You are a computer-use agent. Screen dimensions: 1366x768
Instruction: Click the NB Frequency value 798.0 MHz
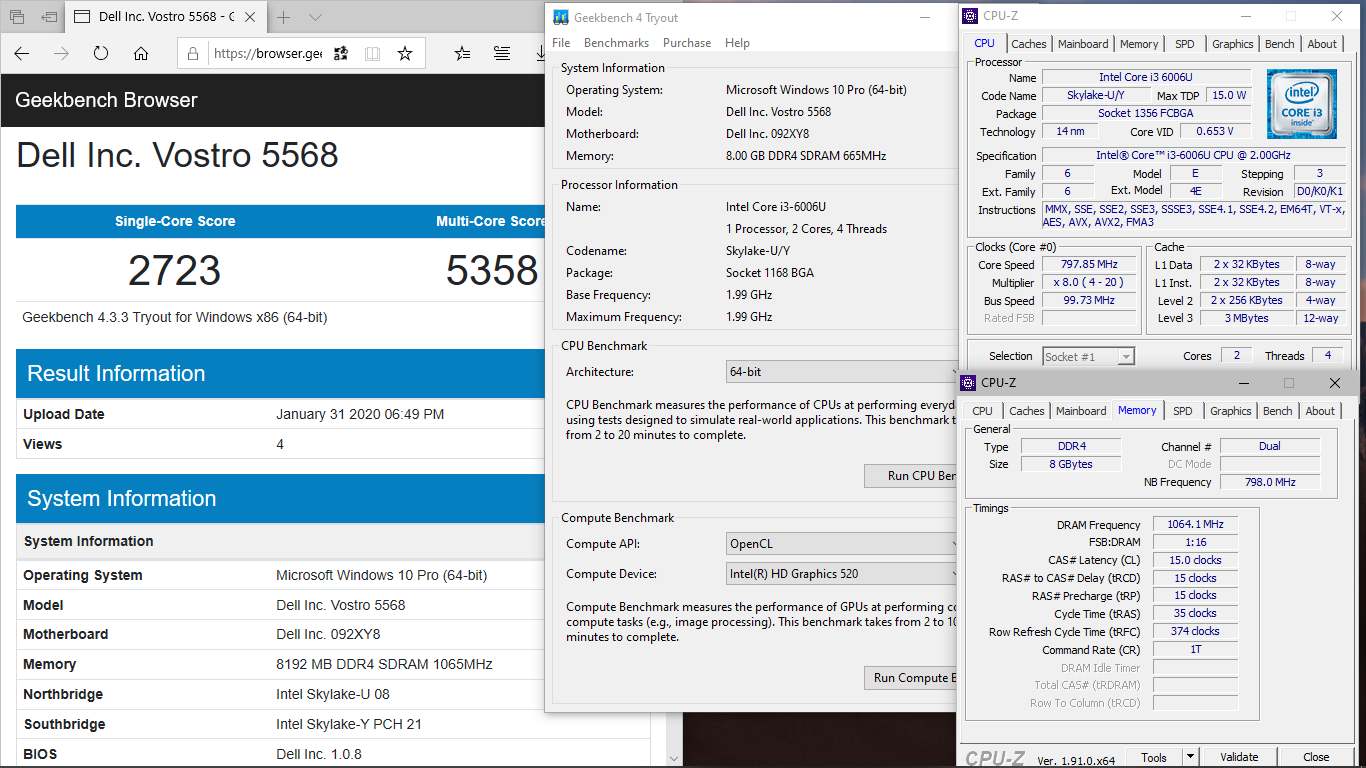(x=1270, y=482)
